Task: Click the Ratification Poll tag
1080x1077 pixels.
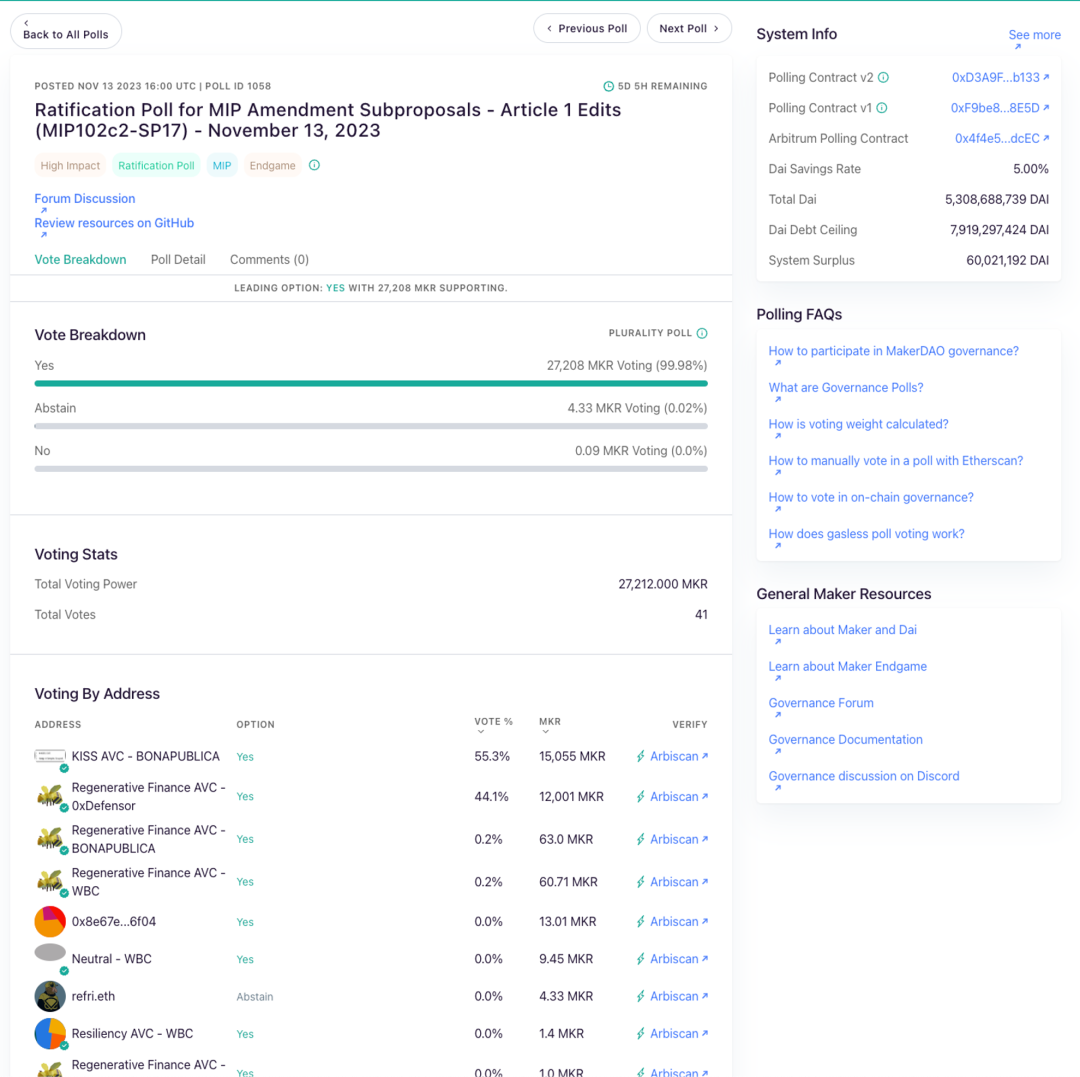Action: pyautogui.click(x=156, y=165)
